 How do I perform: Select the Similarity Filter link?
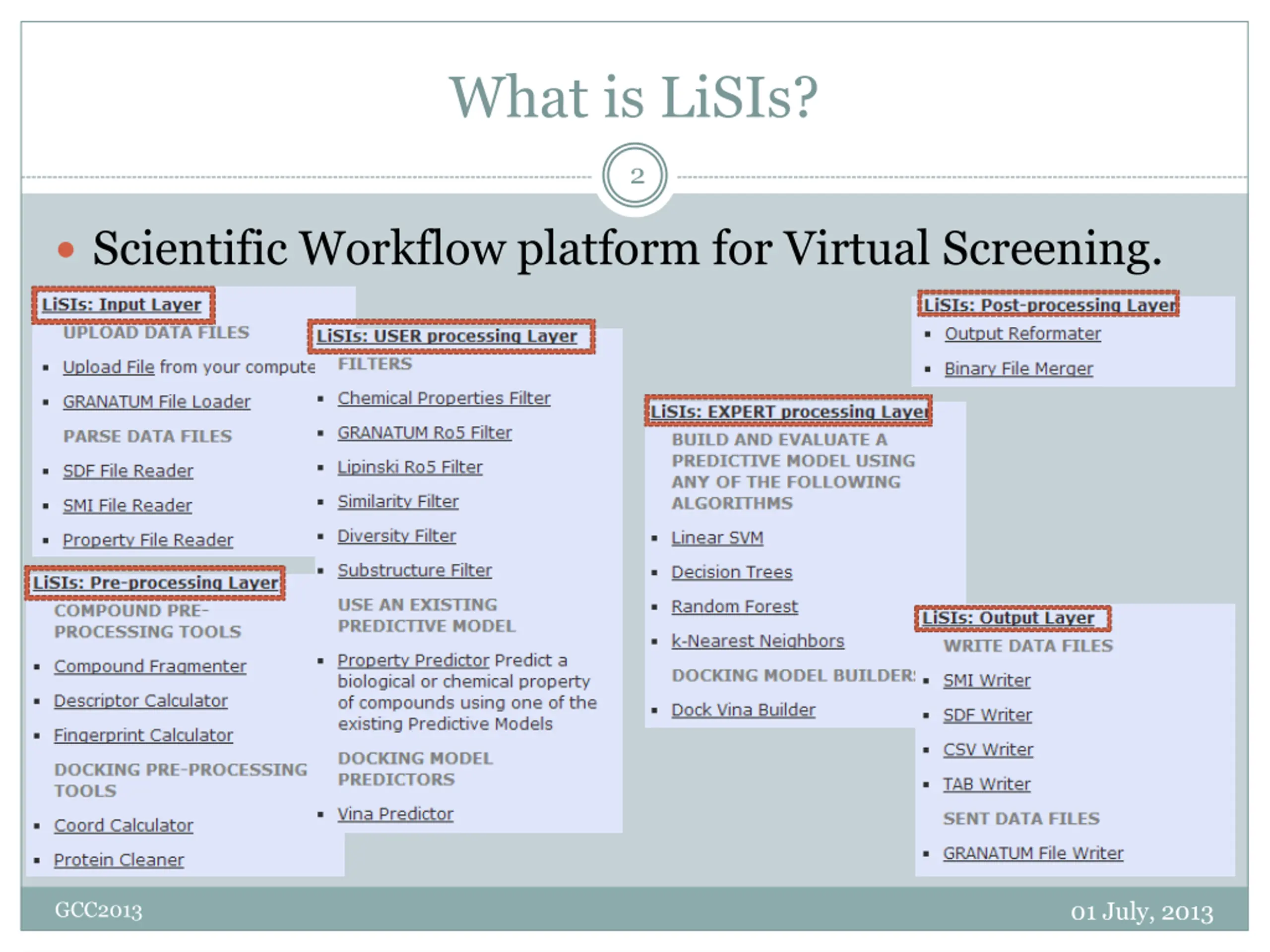click(398, 502)
